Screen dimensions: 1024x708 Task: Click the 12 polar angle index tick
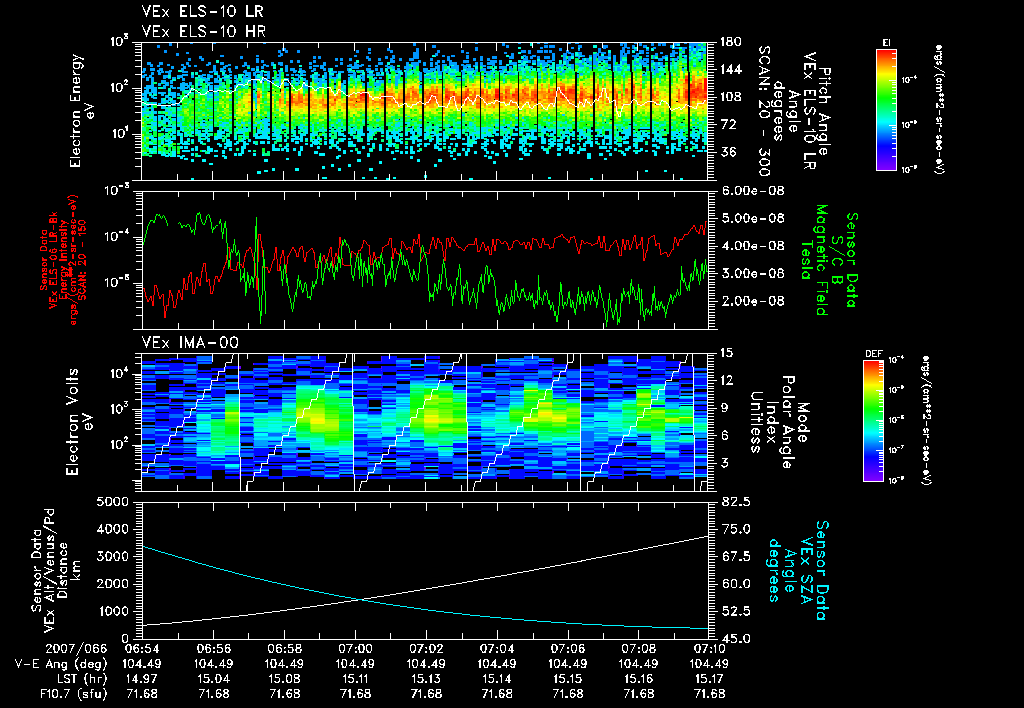tap(726, 380)
